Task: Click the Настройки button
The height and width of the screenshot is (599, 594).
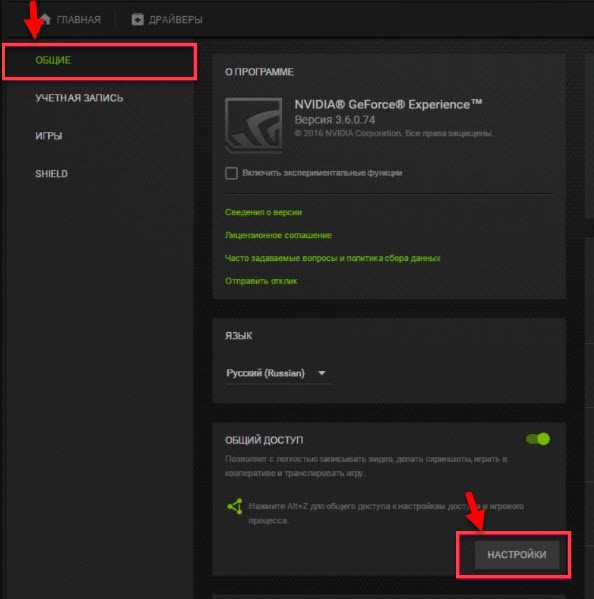Action: point(517,555)
